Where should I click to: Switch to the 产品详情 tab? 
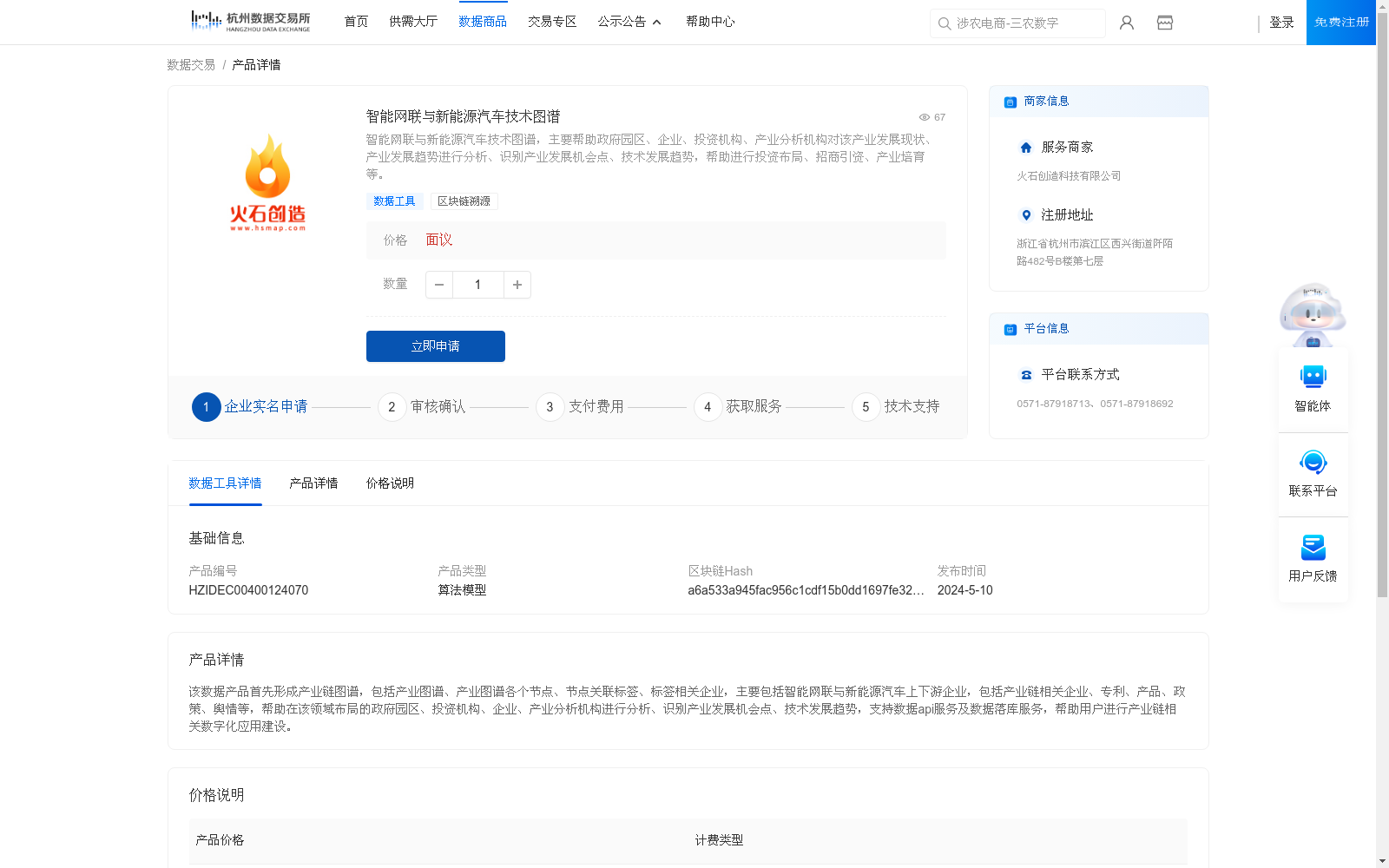[313, 483]
